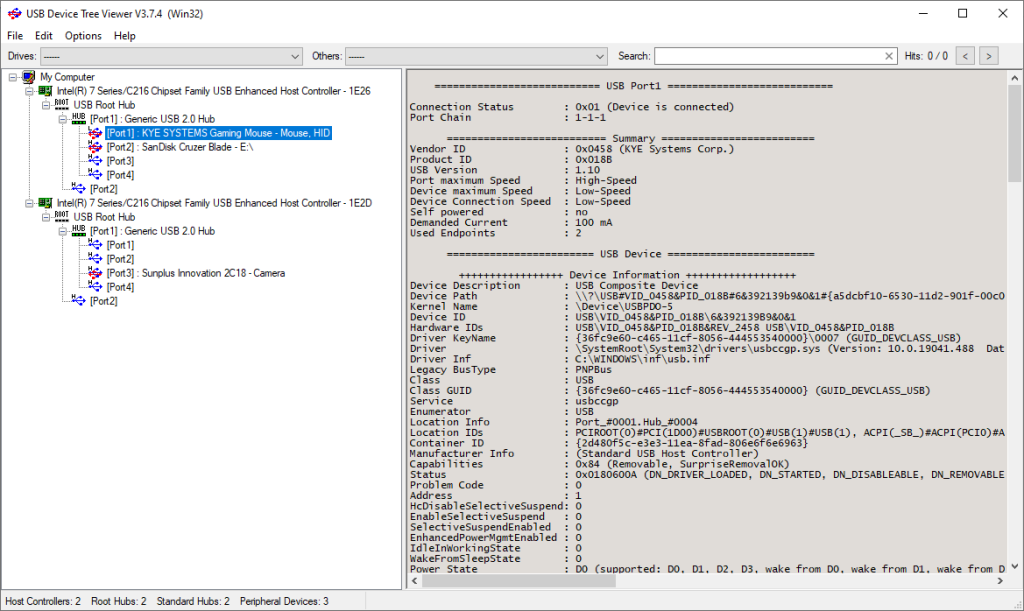Clear the search field with the X button
This screenshot has width=1024, height=611.
click(889, 56)
